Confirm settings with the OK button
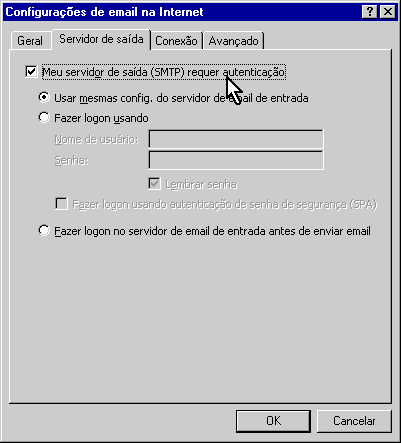 coord(273,421)
